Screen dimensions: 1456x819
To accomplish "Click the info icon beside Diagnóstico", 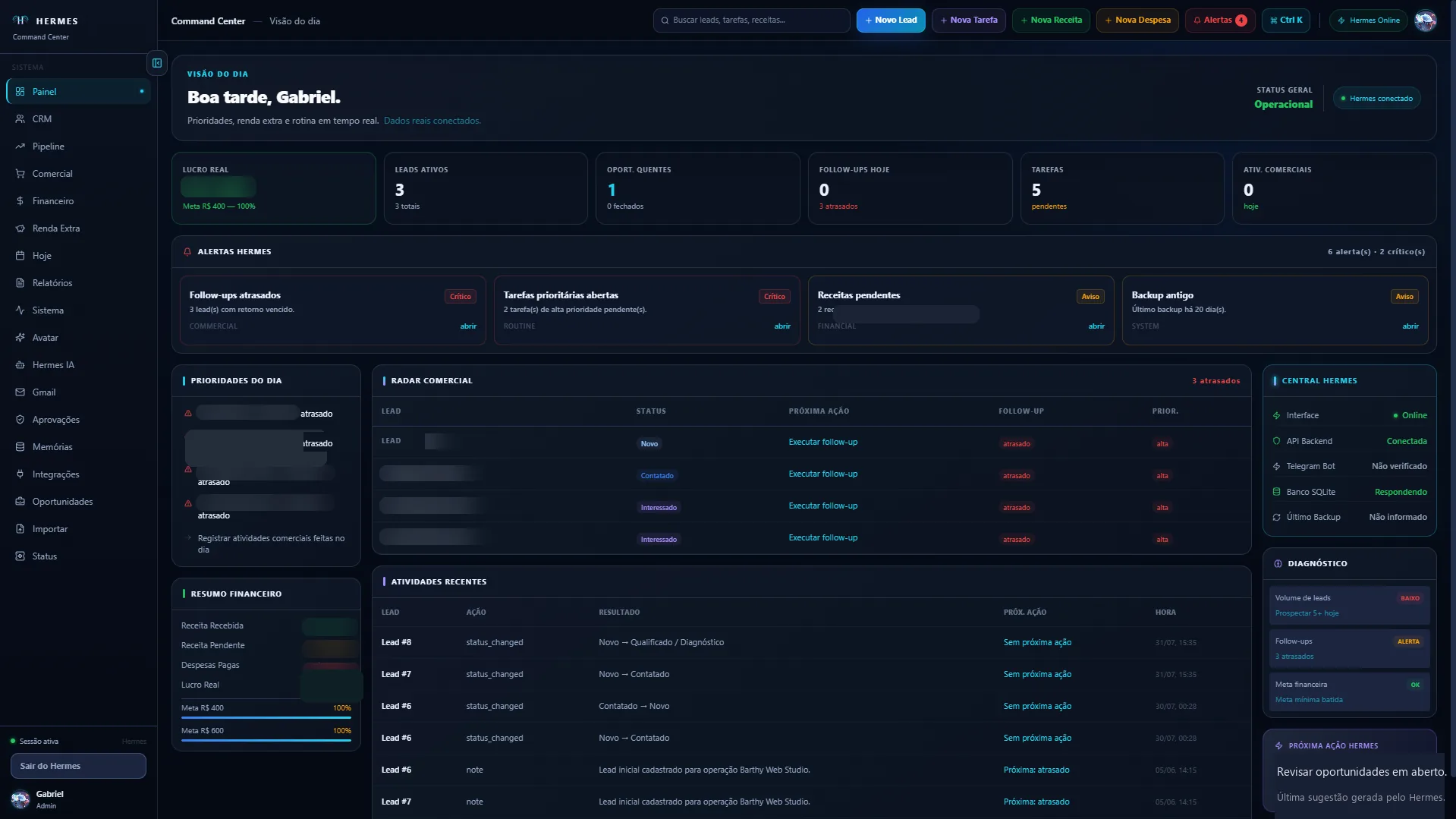I will (x=1278, y=564).
